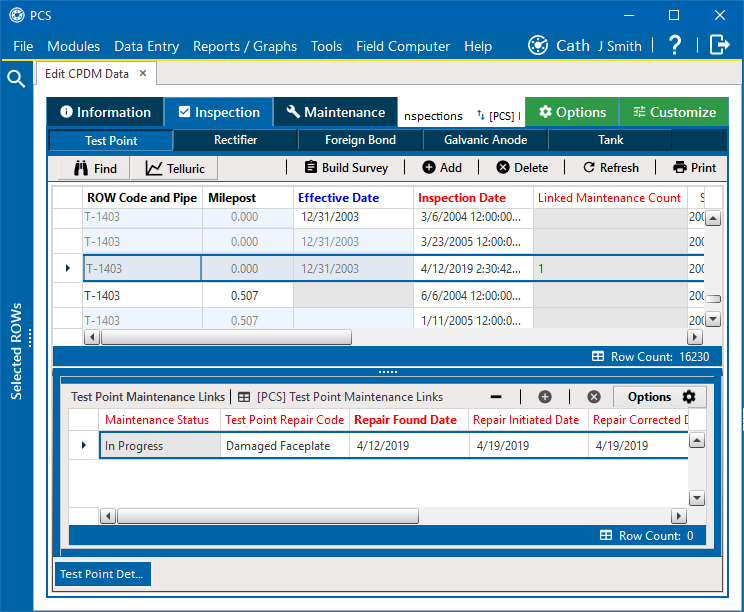
Task: Open the Telluric chart tool
Action: [175, 168]
